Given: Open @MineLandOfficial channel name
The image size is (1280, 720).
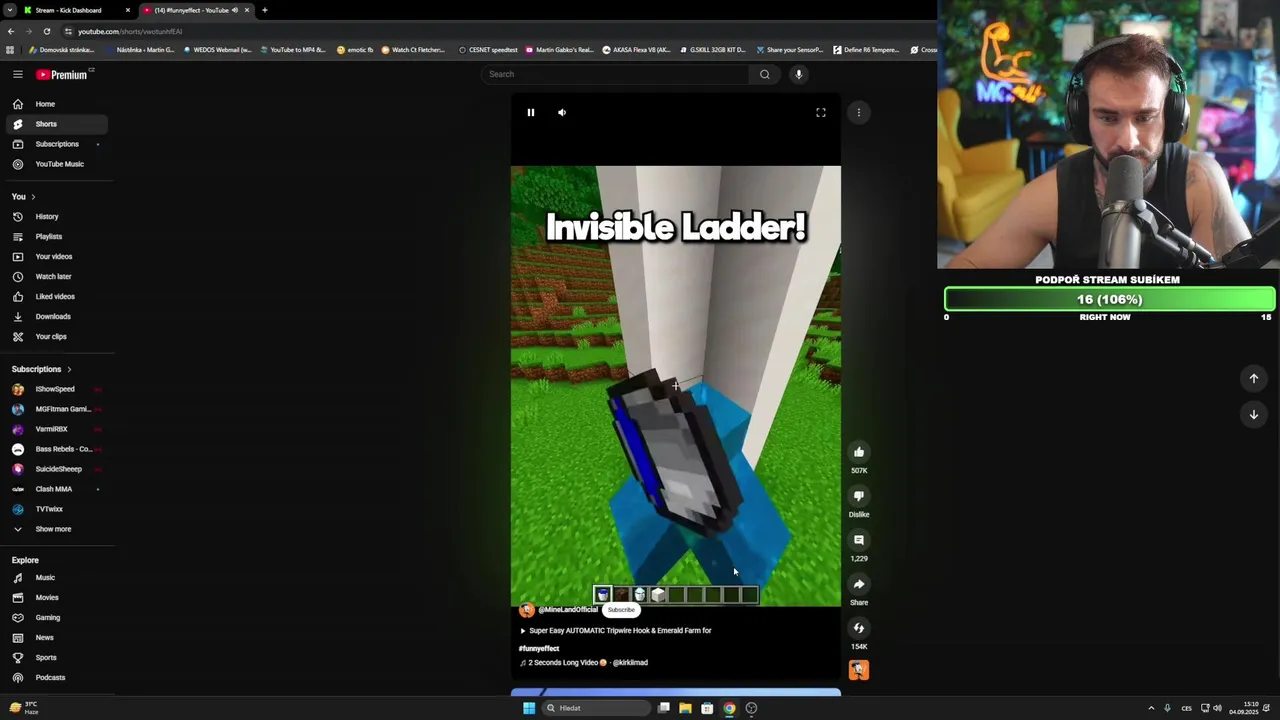Looking at the screenshot, I should click(x=568, y=610).
